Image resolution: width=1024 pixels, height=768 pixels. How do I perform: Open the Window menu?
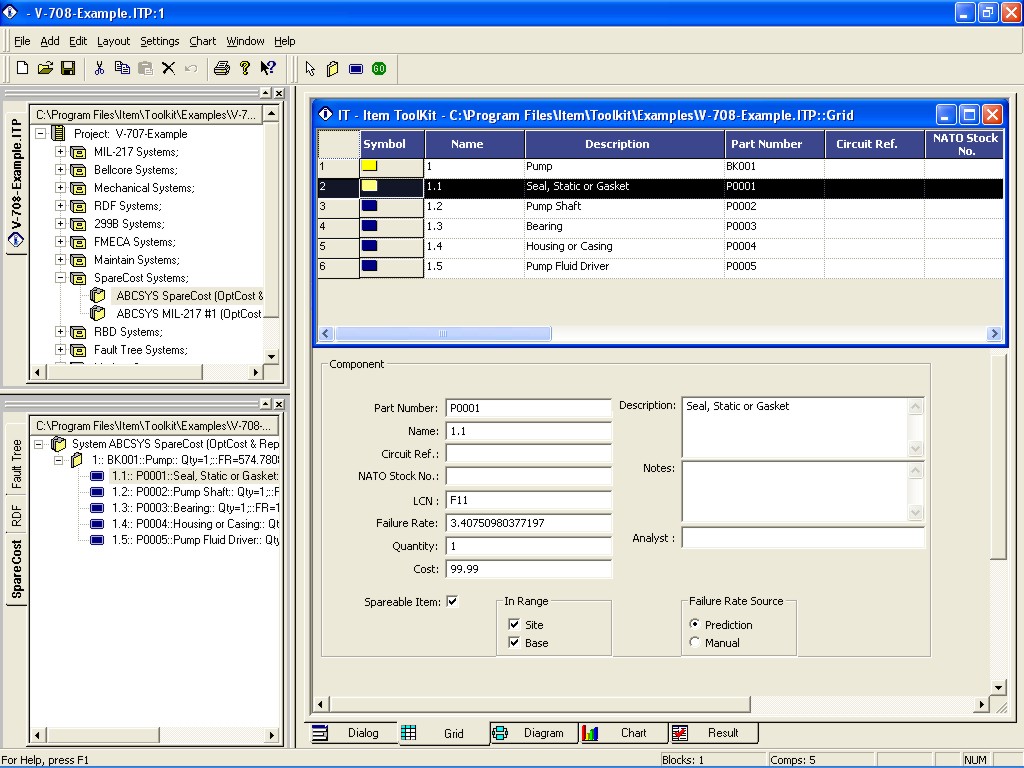pyautogui.click(x=245, y=41)
